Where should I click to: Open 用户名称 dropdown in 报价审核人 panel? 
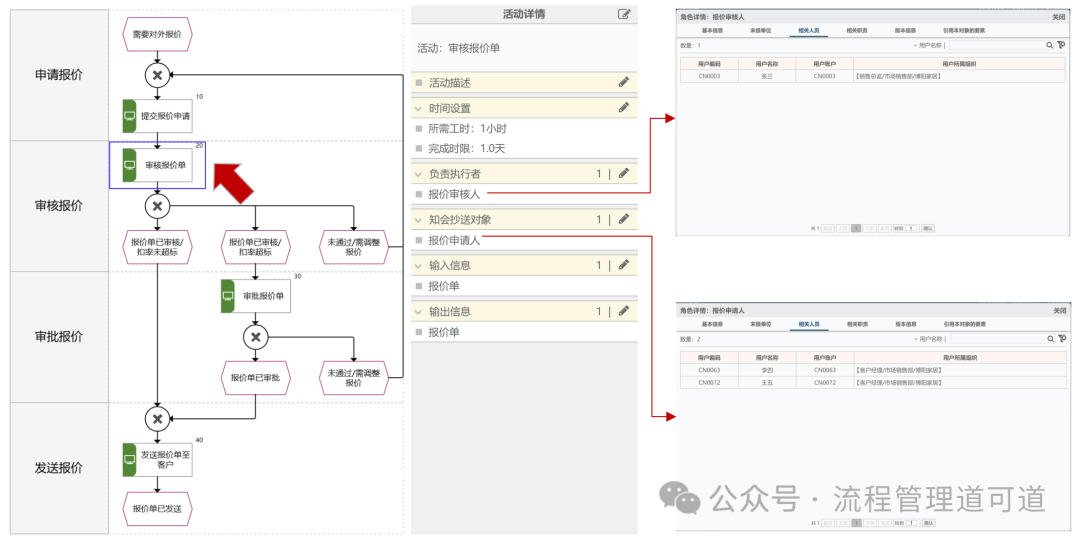[x=929, y=45]
